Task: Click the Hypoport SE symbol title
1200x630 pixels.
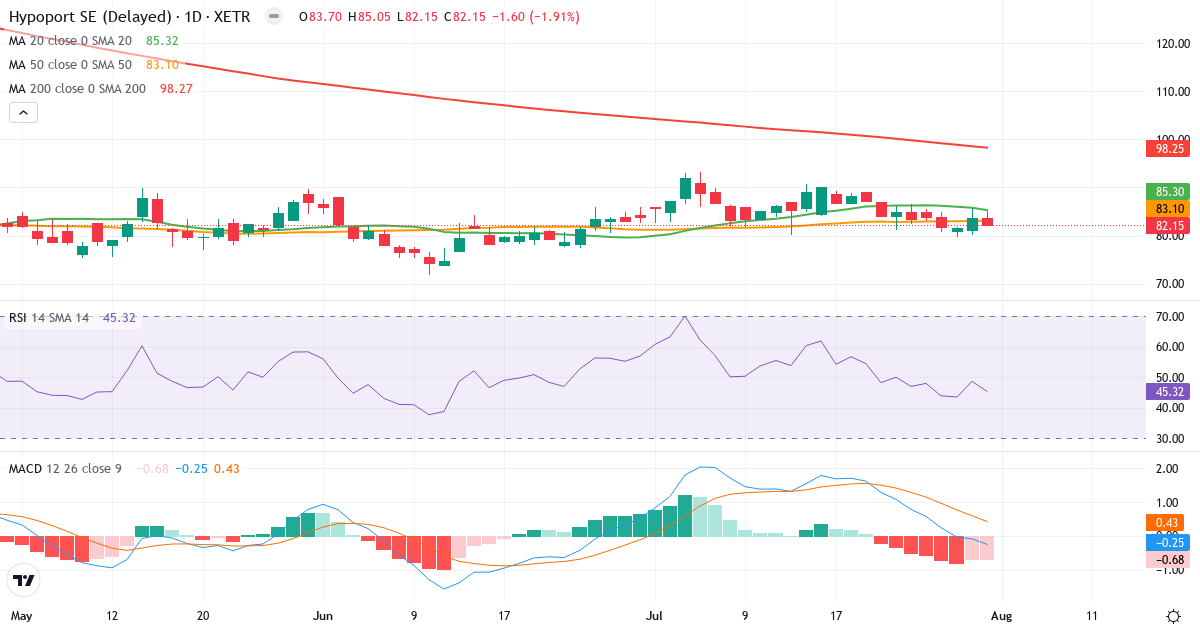Action: pyautogui.click(x=131, y=17)
